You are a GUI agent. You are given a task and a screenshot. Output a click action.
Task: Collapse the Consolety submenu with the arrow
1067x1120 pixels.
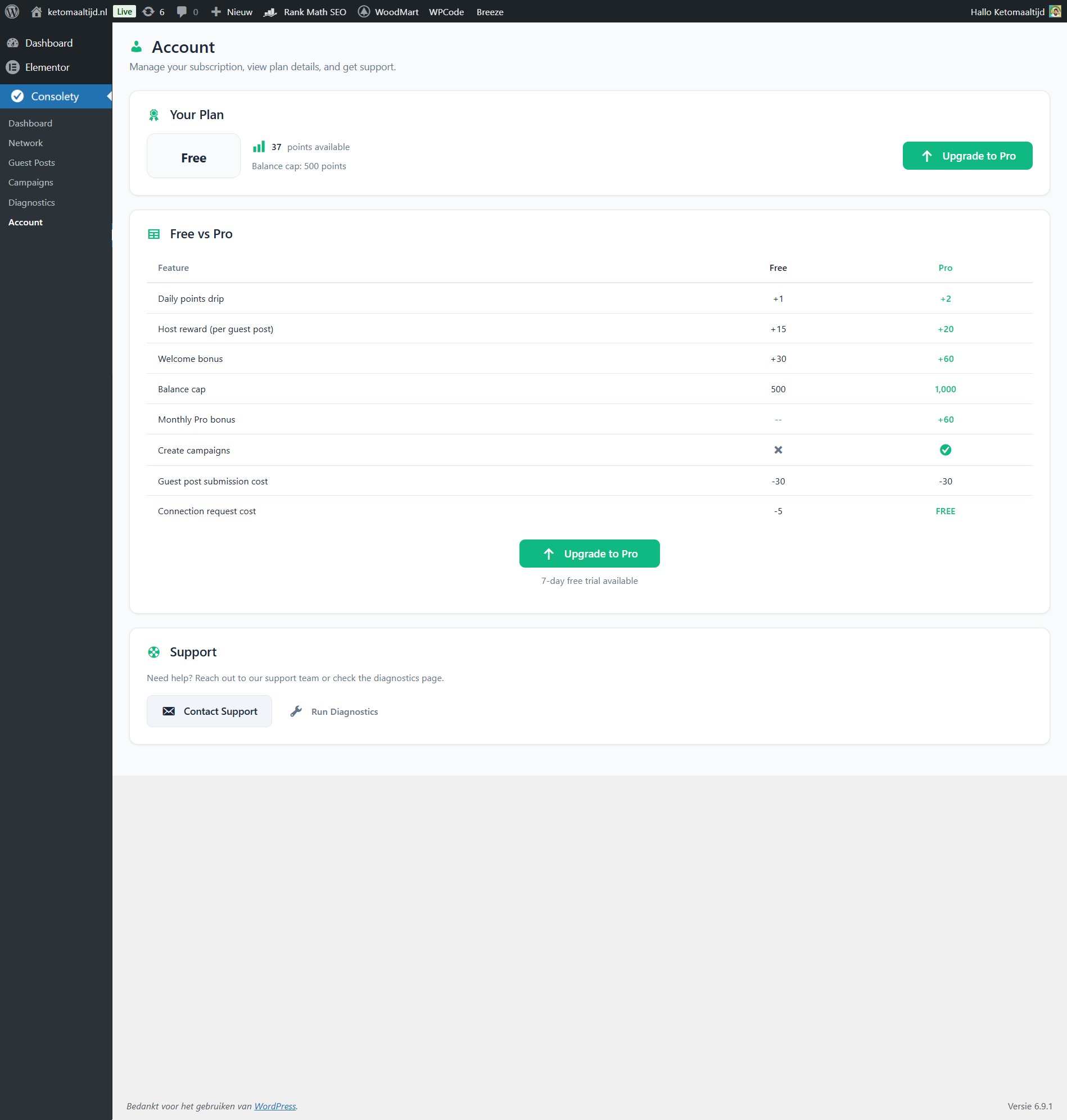click(x=109, y=96)
